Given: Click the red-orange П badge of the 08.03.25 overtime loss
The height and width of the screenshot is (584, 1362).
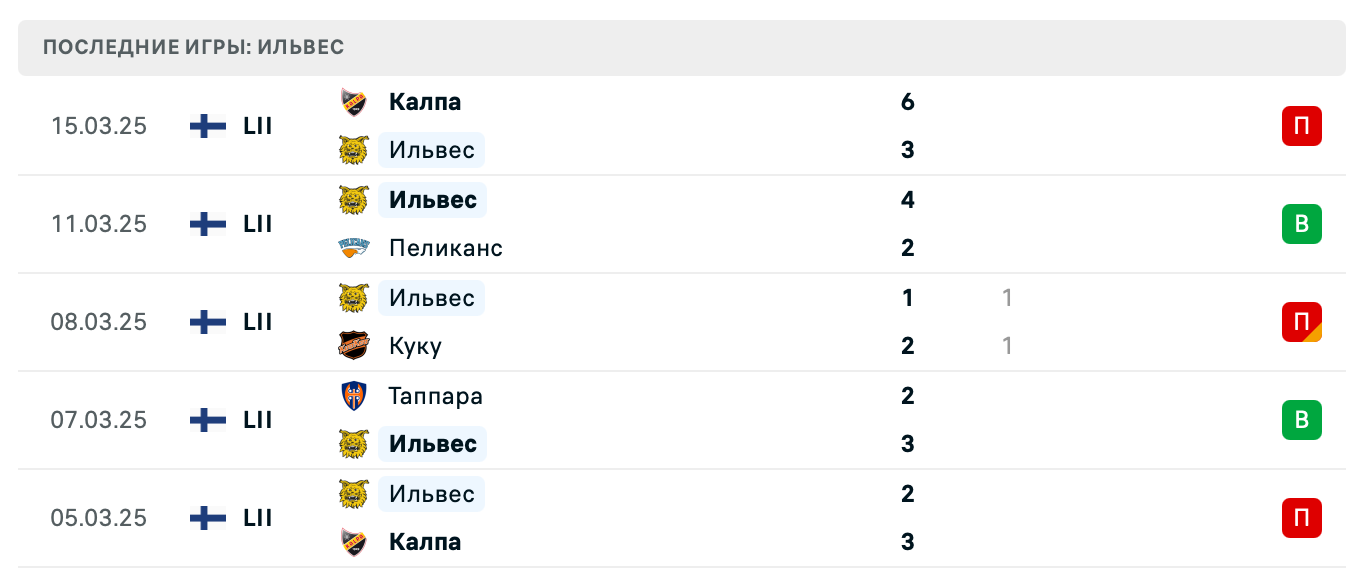Looking at the screenshot, I should (1301, 322).
